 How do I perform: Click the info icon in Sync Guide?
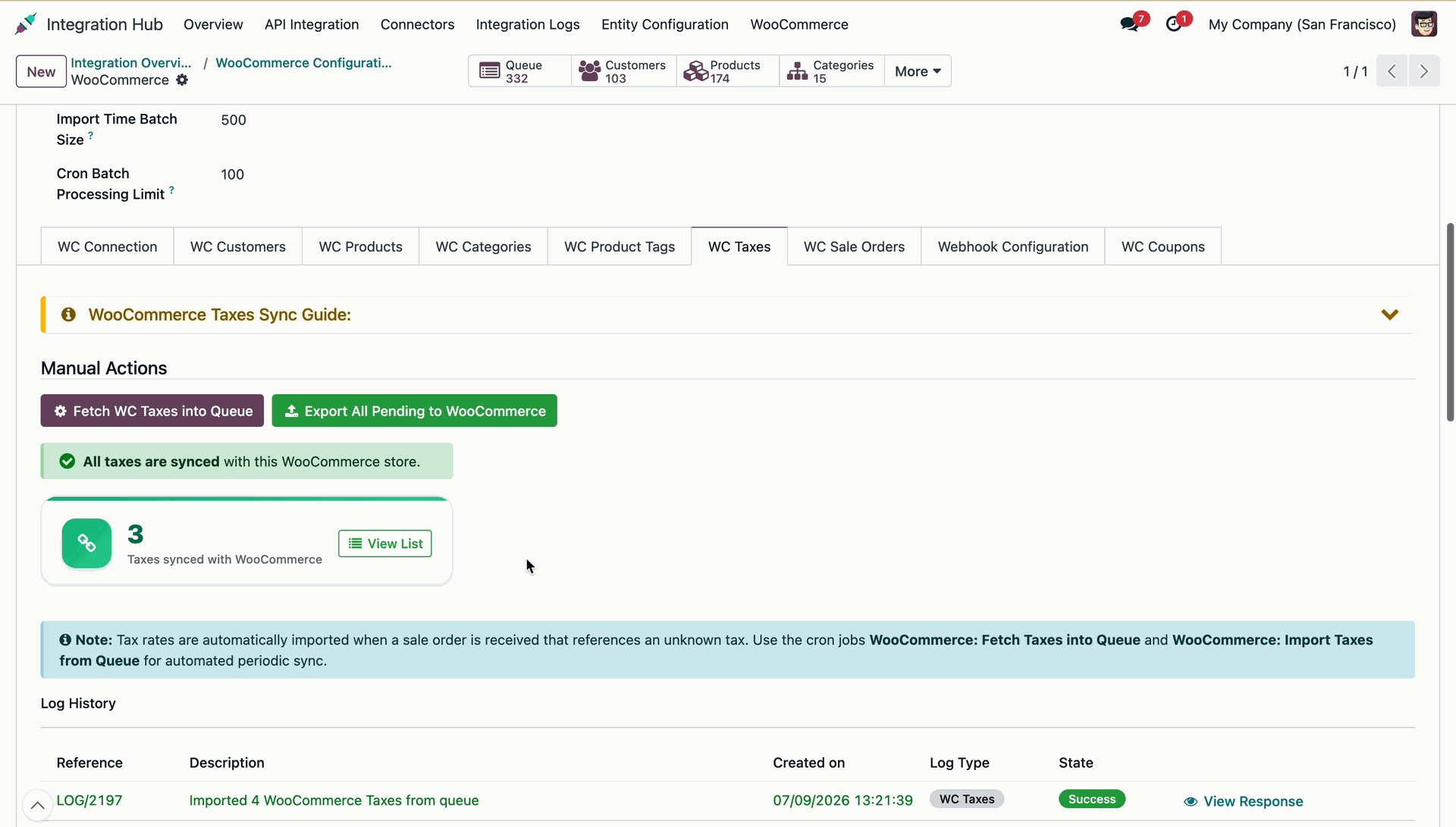click(68, 315)
